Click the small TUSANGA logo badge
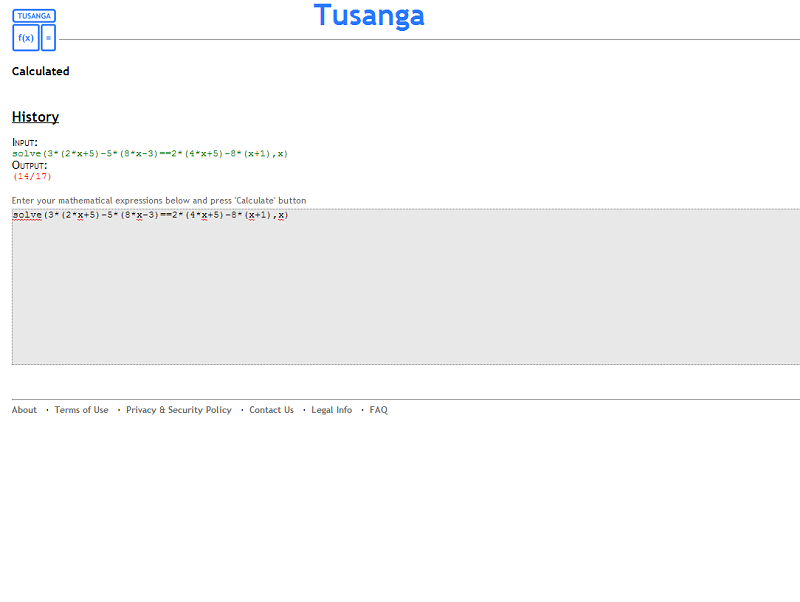Image resolution: width=800 pixels, height=602 pixels. coord(34,16)
